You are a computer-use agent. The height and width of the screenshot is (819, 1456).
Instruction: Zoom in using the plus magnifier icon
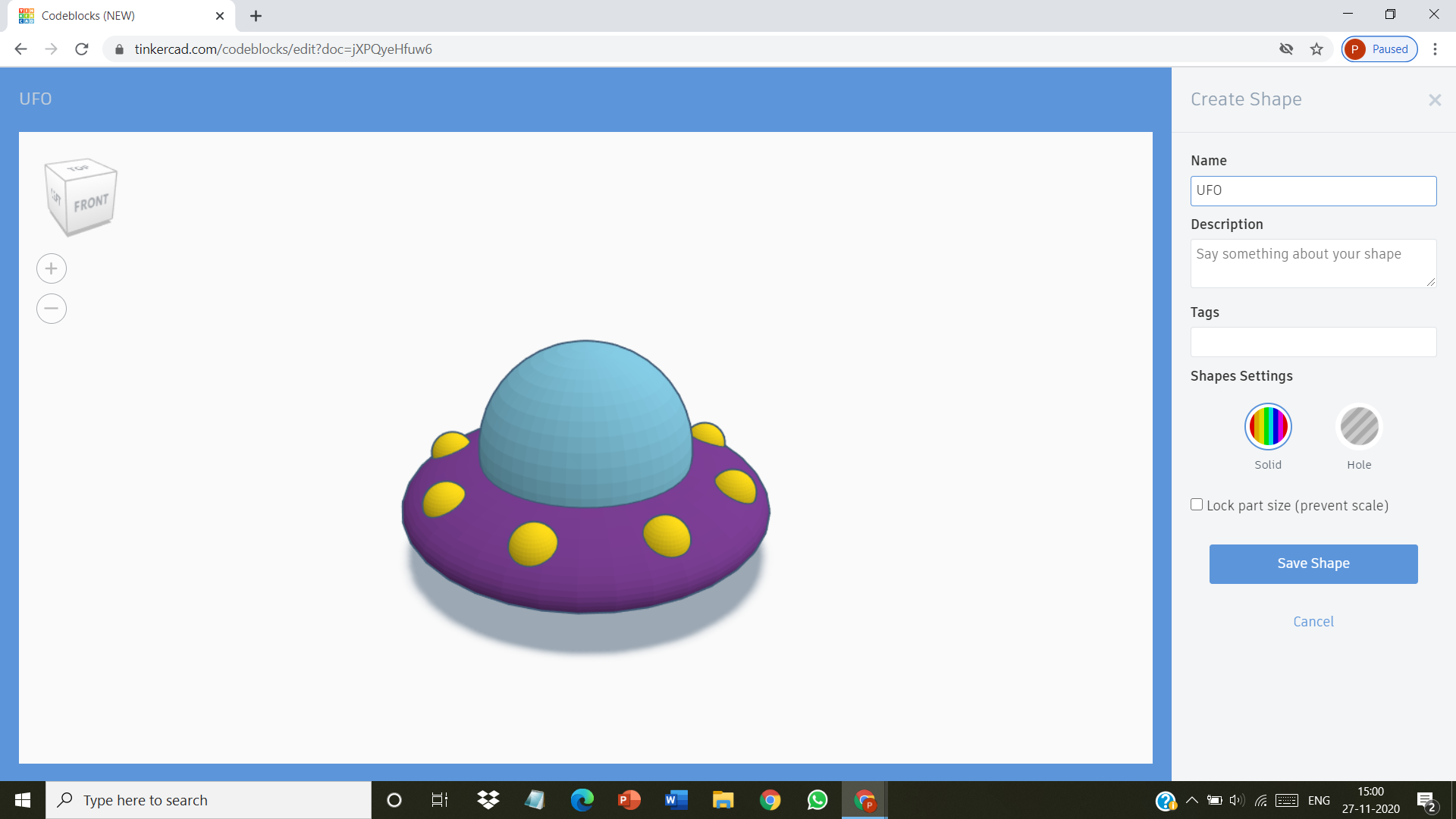(51, 268)
